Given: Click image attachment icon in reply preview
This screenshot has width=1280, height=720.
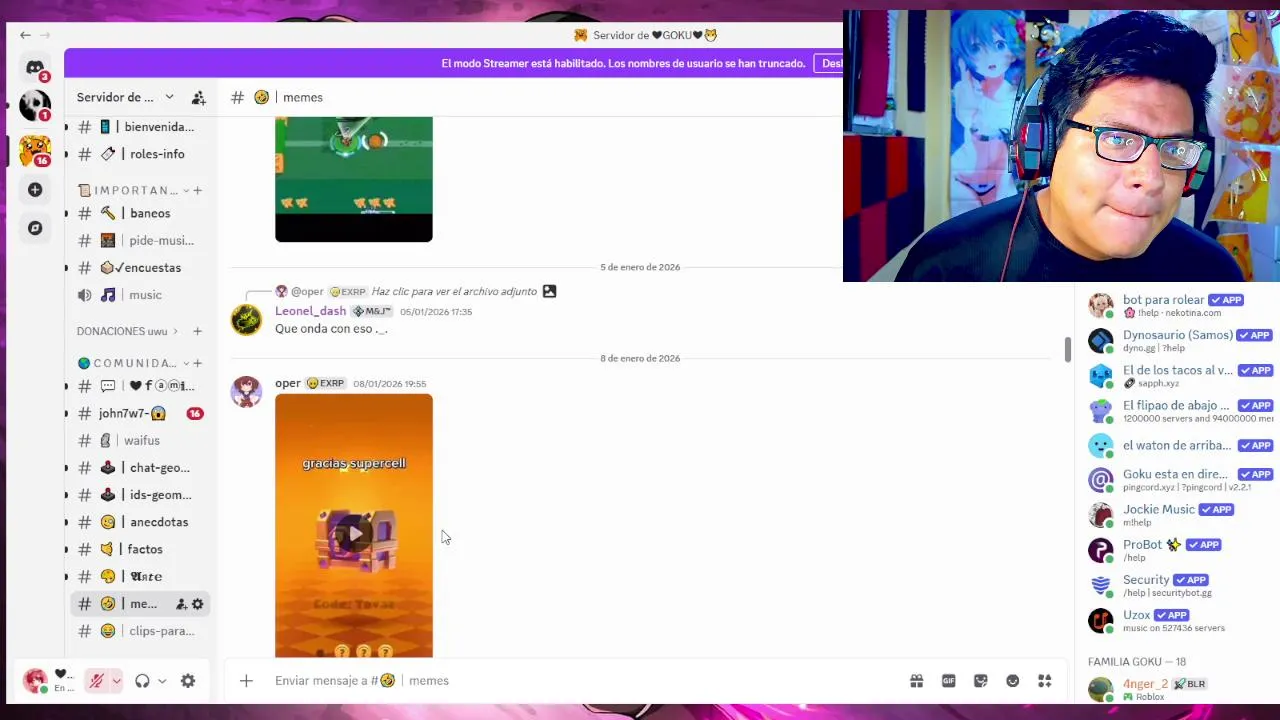Looking at the screenshot, I should click(x=549, y=291).
